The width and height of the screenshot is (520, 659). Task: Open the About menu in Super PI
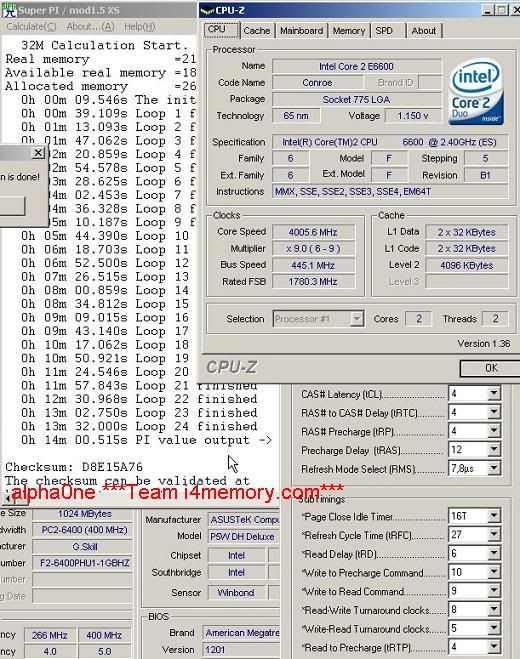pyautogui.click(x=90, y=27)
